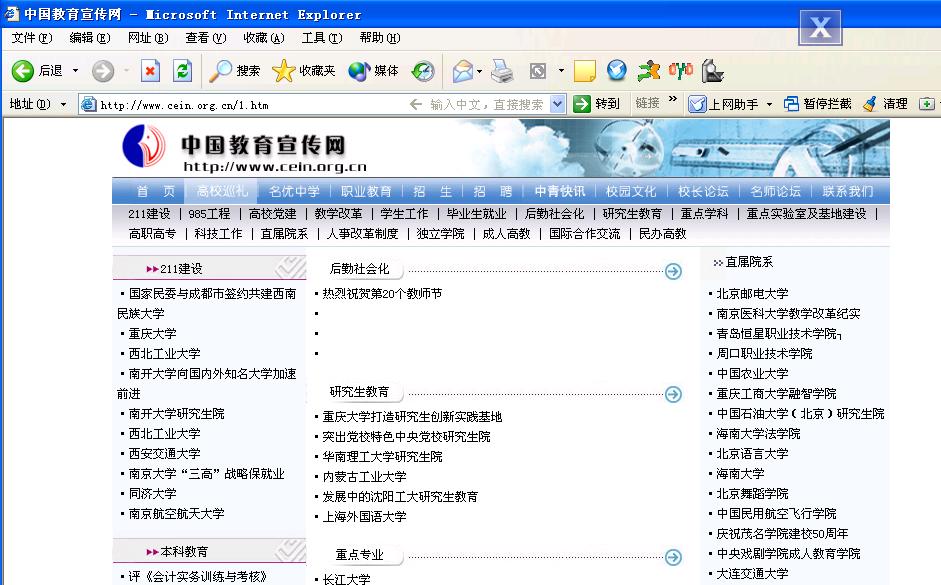Click the 上网助手 assistant icon

(x=697, y=104)
